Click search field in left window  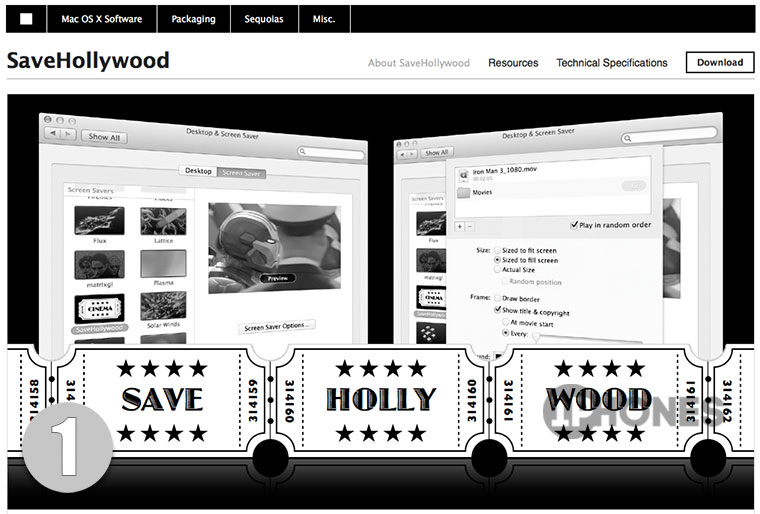pyautogui.click(x=331, y=153)
